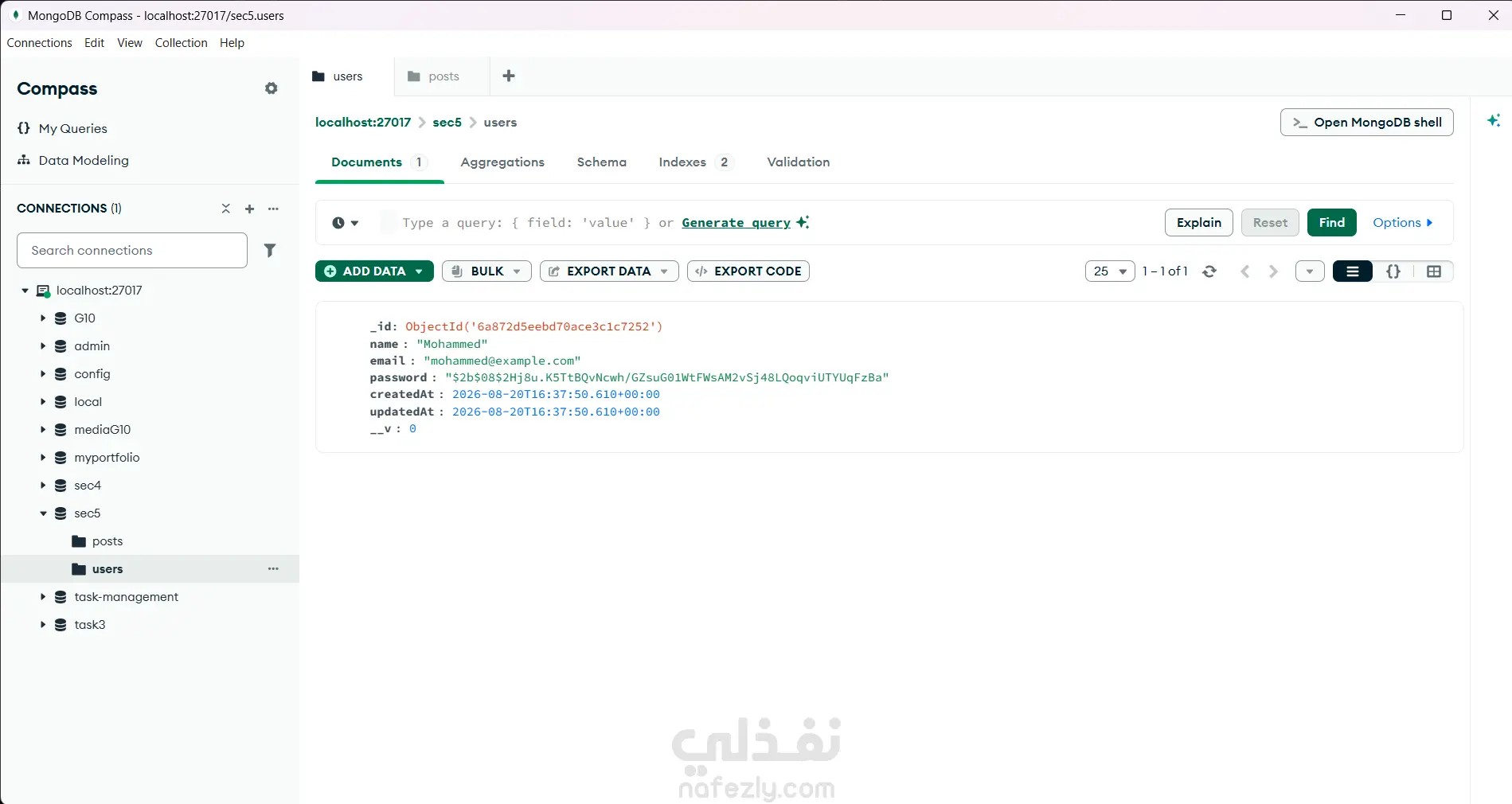The height and width of the screenshot is (804, 1512).
Task: Open users collection ellipsis actions
Action: coord(274,569)
